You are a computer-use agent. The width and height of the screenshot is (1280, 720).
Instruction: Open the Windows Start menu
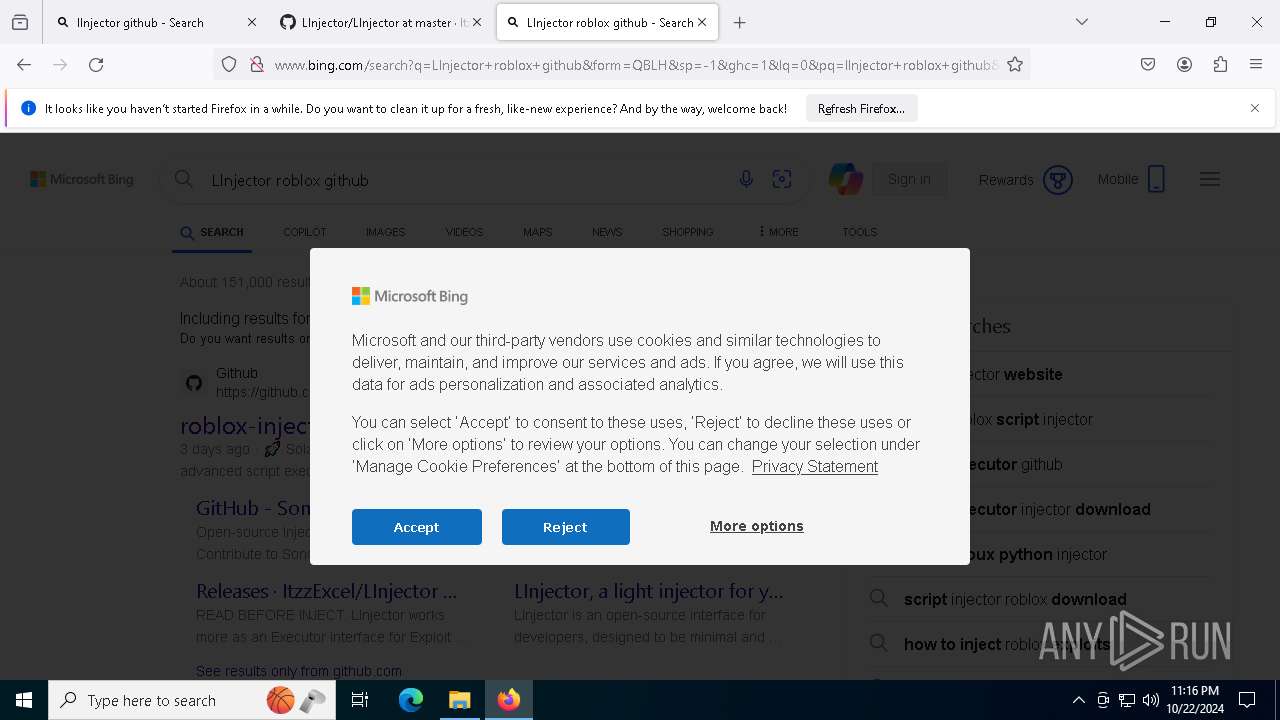point(24,700)
